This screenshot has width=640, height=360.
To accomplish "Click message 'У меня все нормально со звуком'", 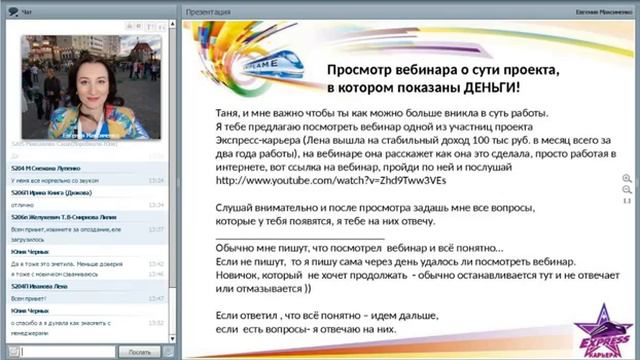I will coord(55,180).
